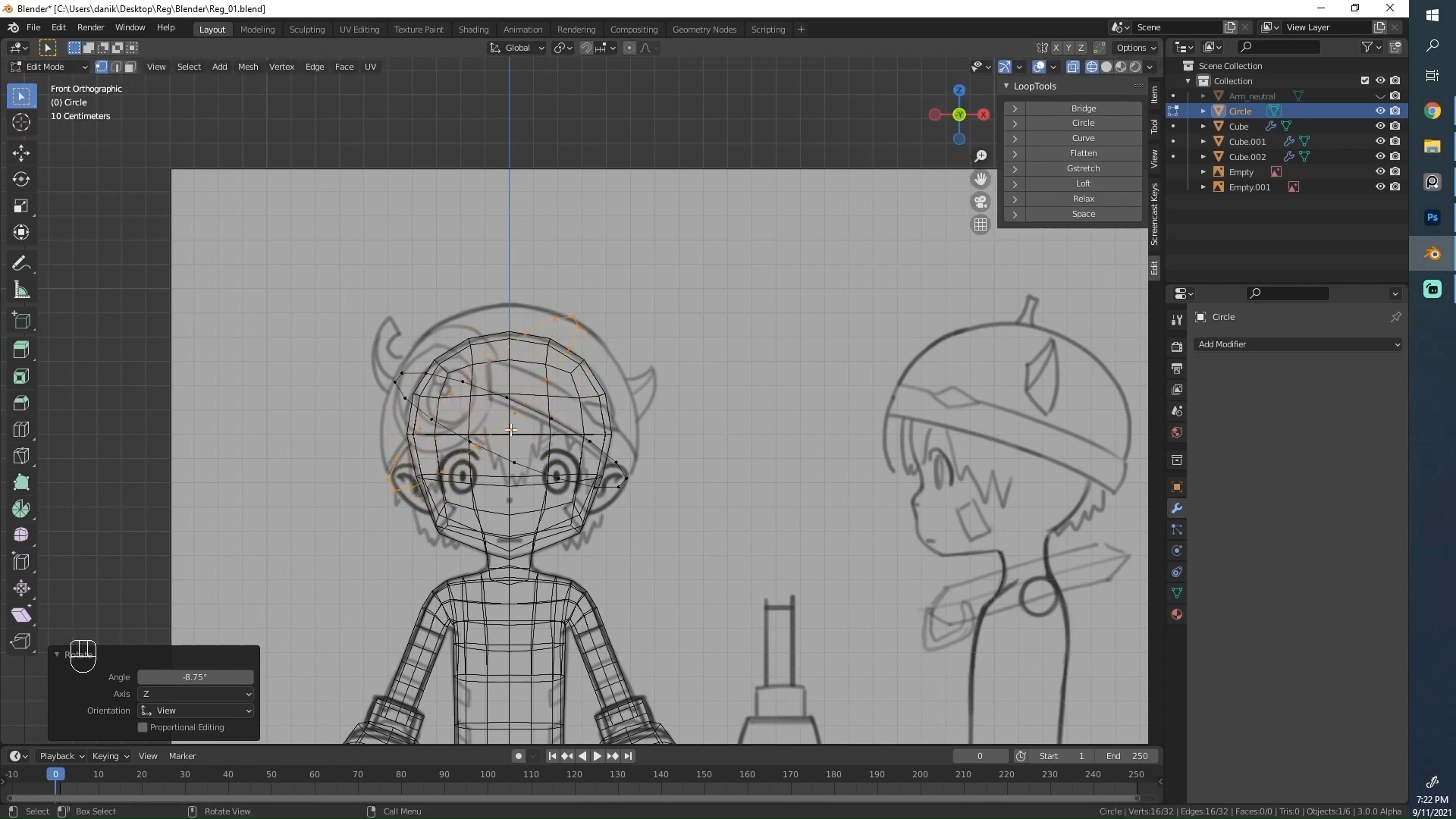The height and width of the screenshot is (819, 1456).
Task: Open the Add Modifier dropdown
Action: click(x=1298, y=344)
